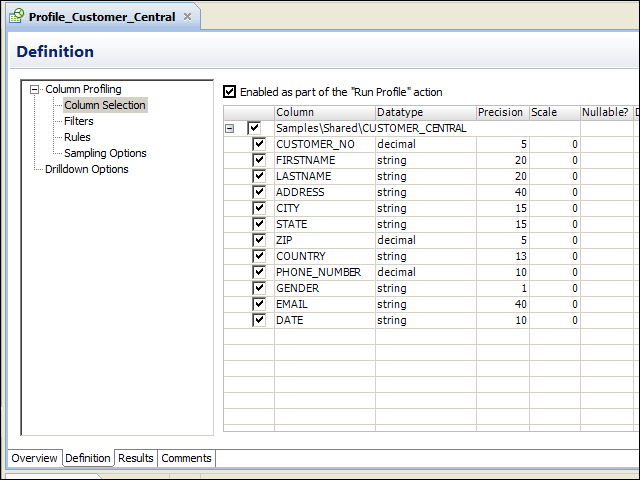Select the Profile_Customer_Central editor tab

point(102,17)
